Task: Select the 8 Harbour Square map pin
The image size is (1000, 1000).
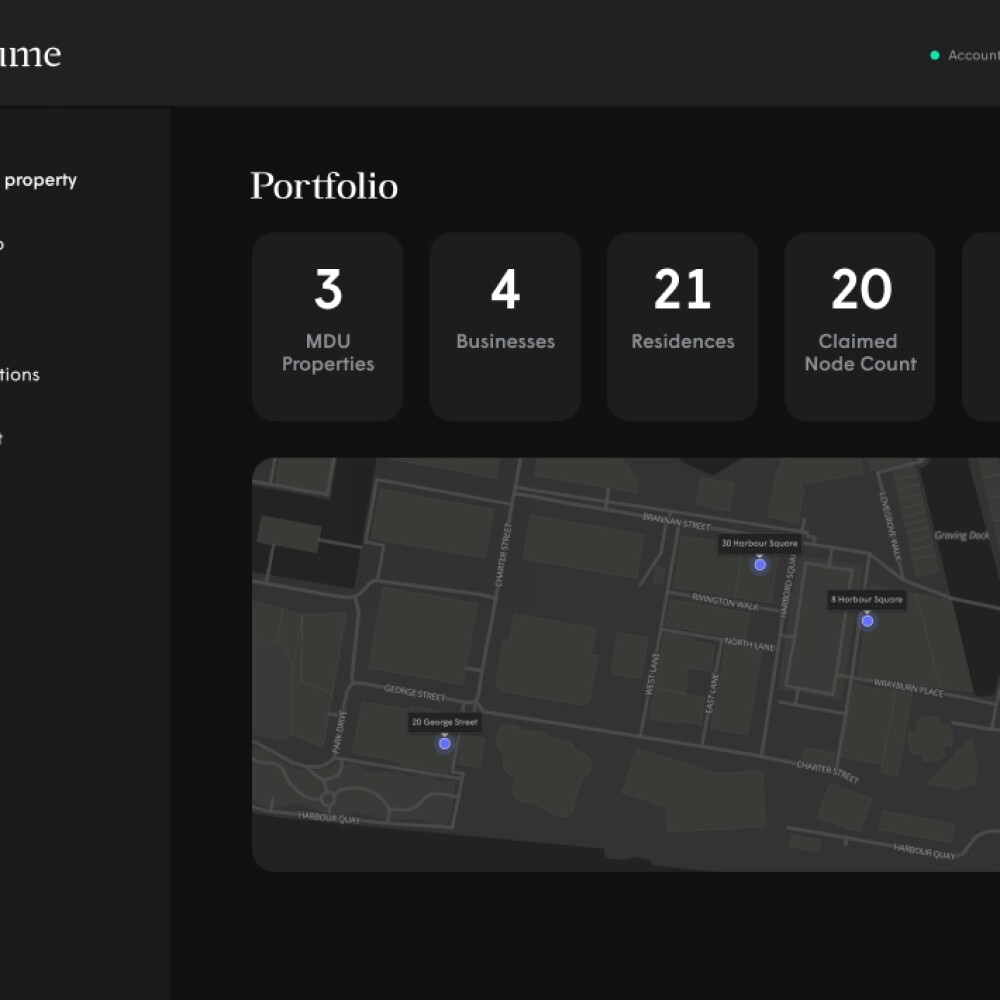Action: click(867, 621)
